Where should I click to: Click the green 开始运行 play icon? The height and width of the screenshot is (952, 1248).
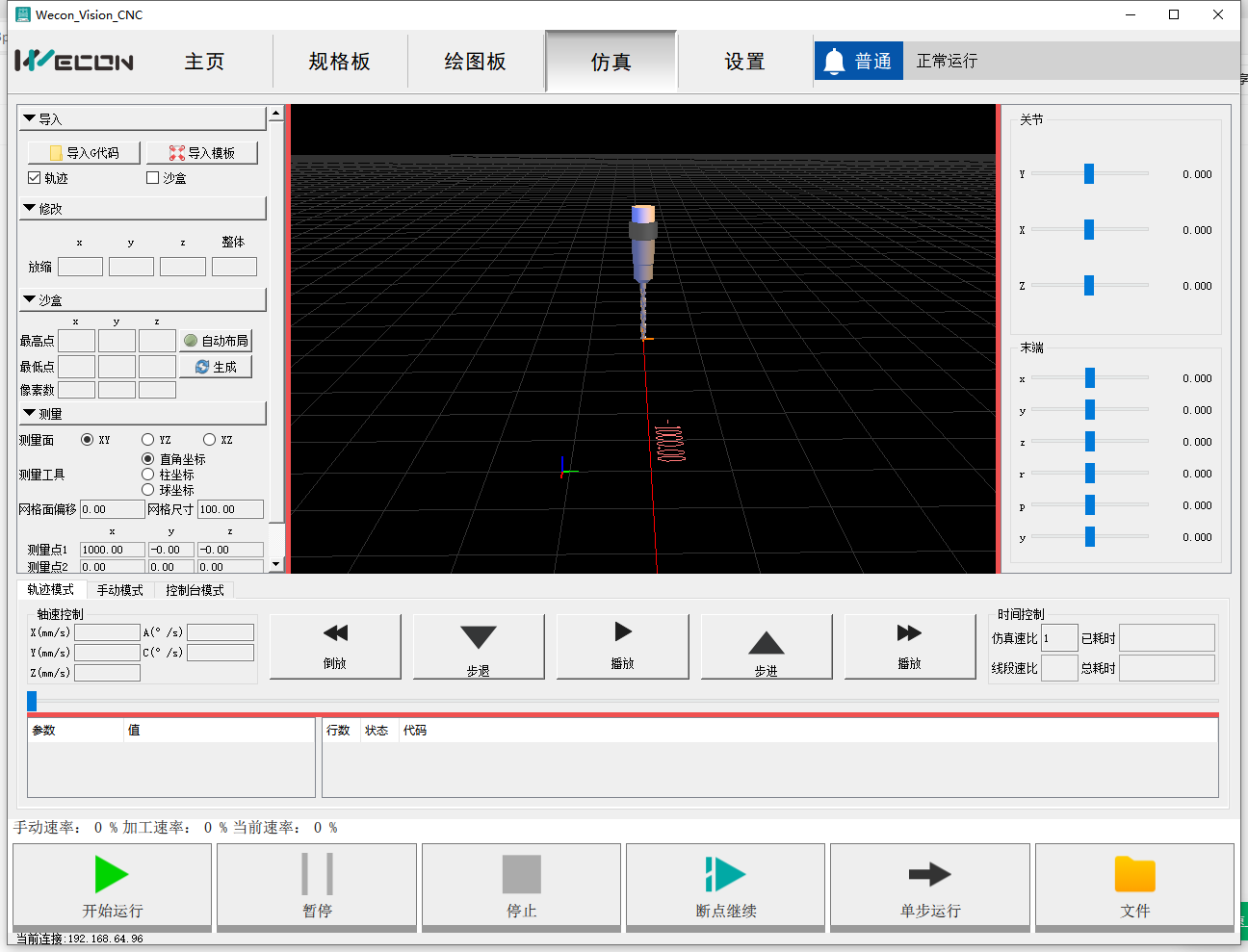[x=112, y=874]
